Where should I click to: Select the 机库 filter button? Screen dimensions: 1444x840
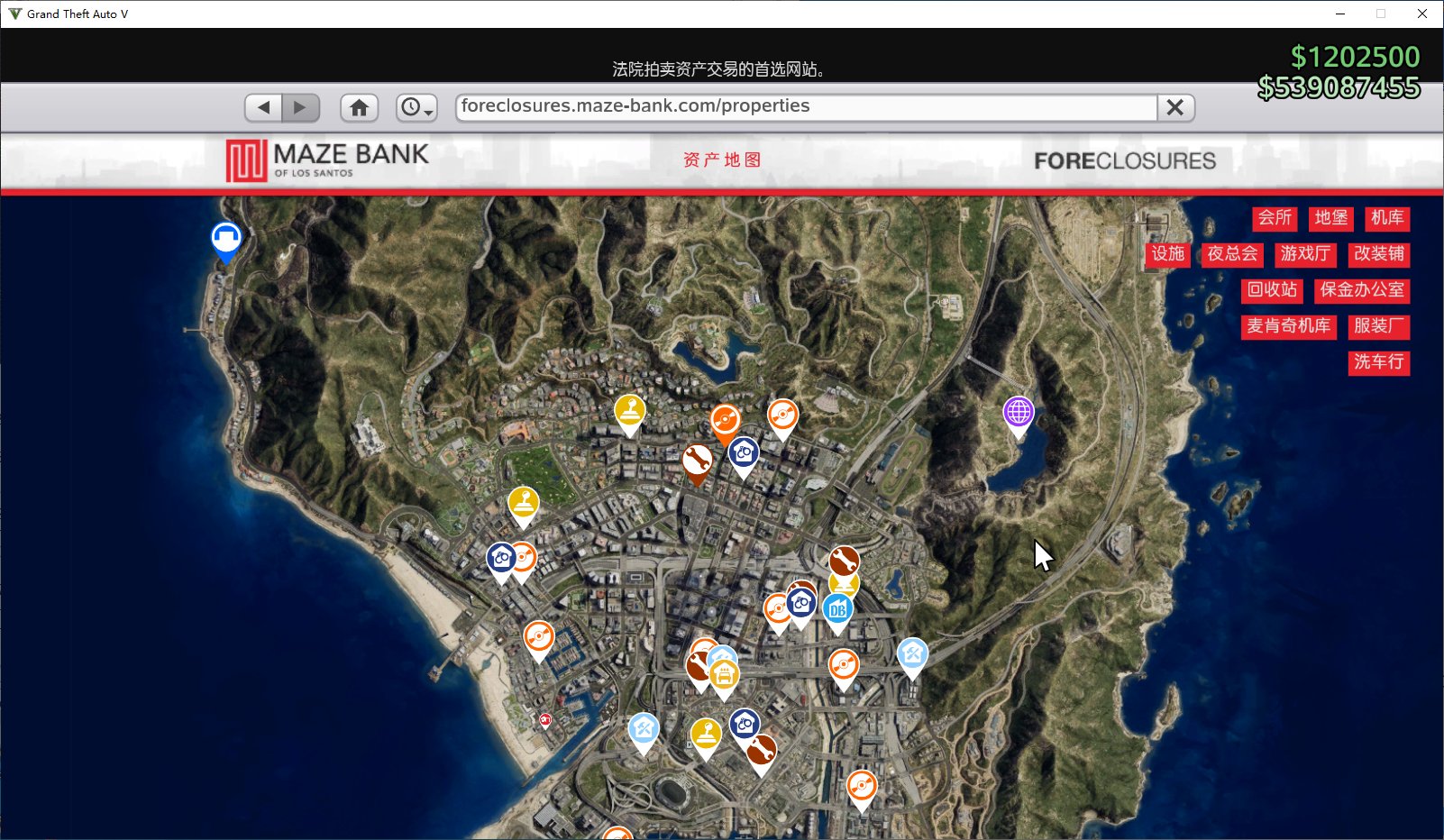click(1387, 218)
